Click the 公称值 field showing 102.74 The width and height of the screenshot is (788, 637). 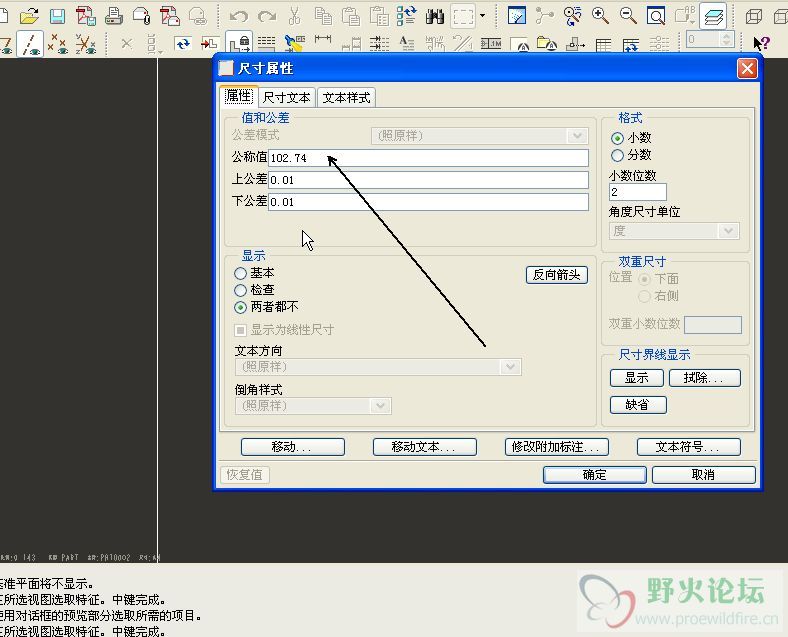(x=428, y=158)
